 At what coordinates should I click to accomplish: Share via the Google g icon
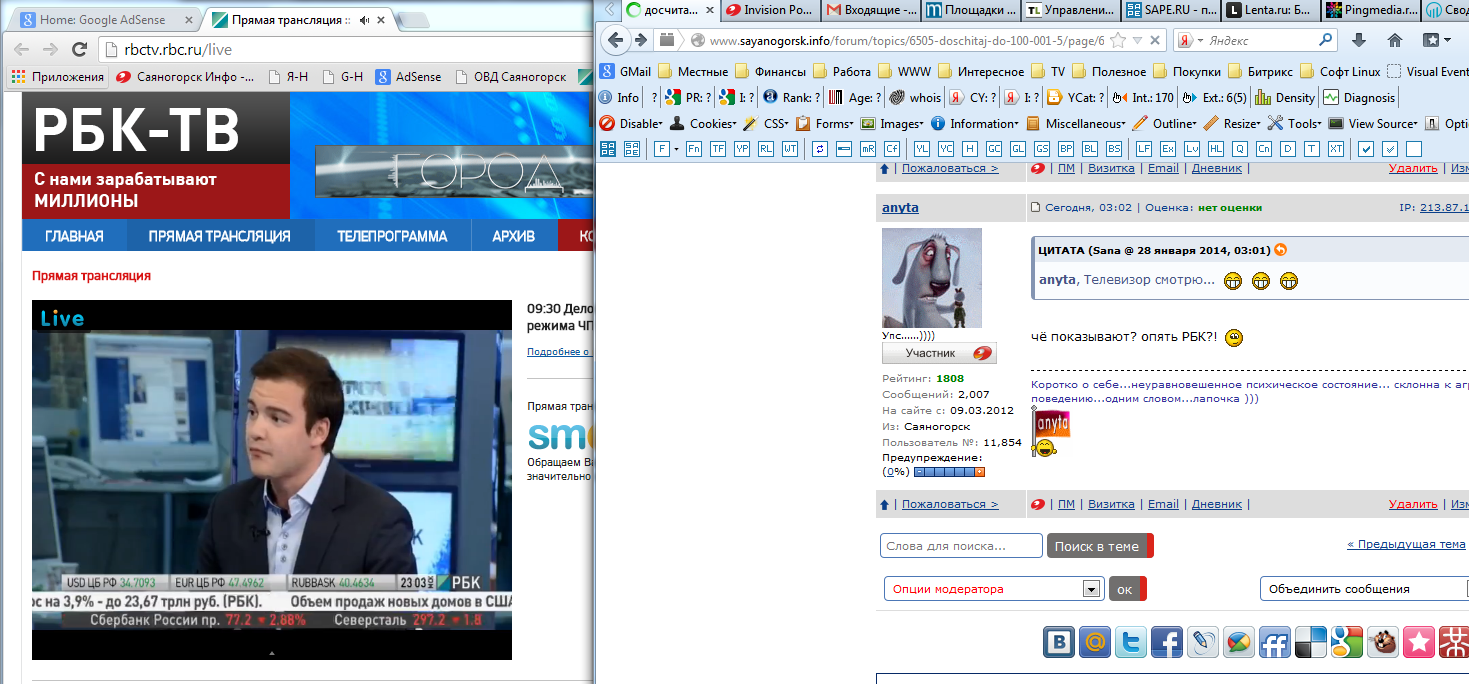1347,642
